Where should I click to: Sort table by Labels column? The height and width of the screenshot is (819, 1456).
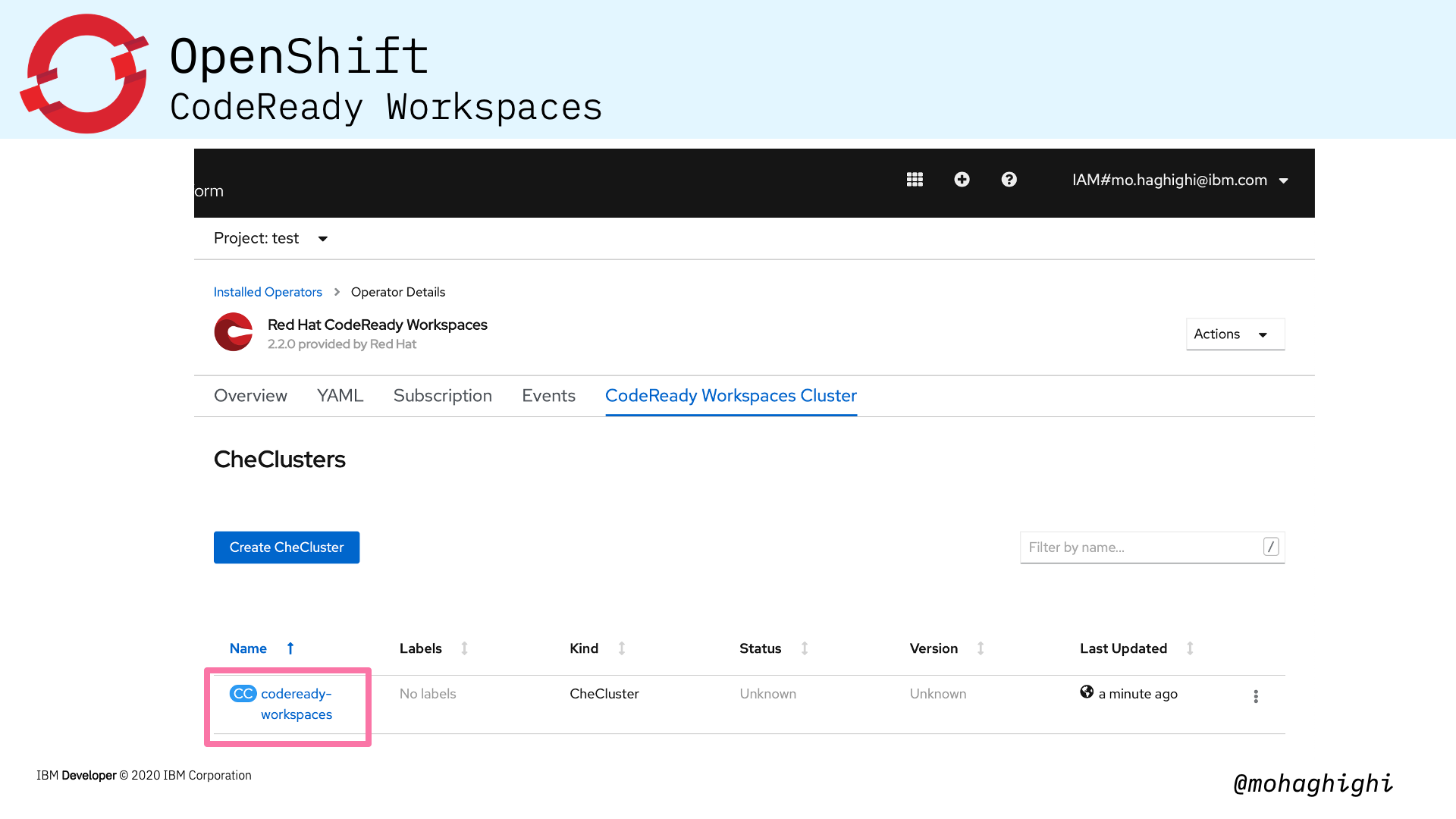pyautogui.click(x=421, y=648)
